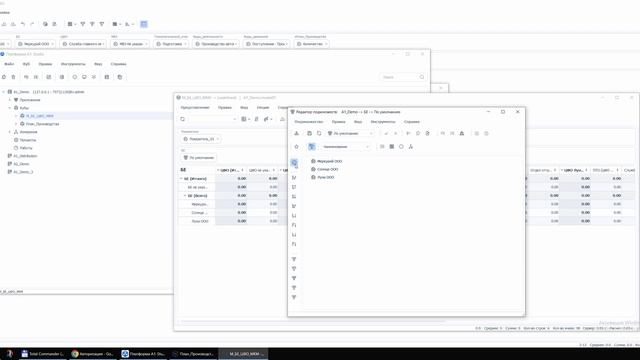
Task: Open Инструменты menu in subset editor
Action: point(382,122)
